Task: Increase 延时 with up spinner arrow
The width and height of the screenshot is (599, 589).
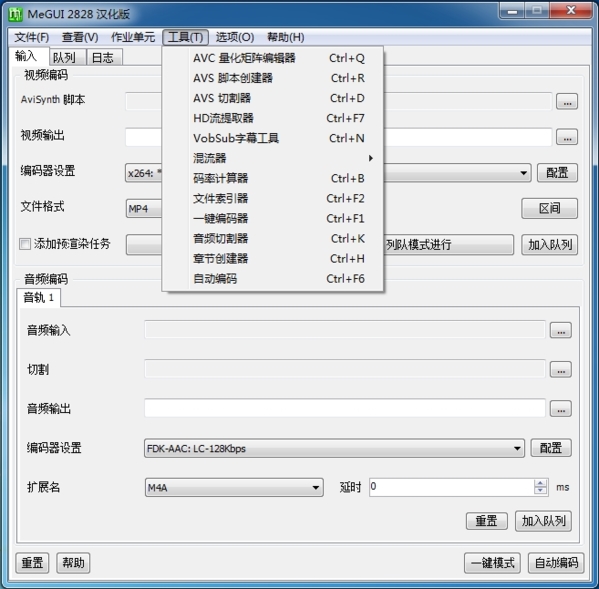Action: pyautogui.click(x=540, y=483)
